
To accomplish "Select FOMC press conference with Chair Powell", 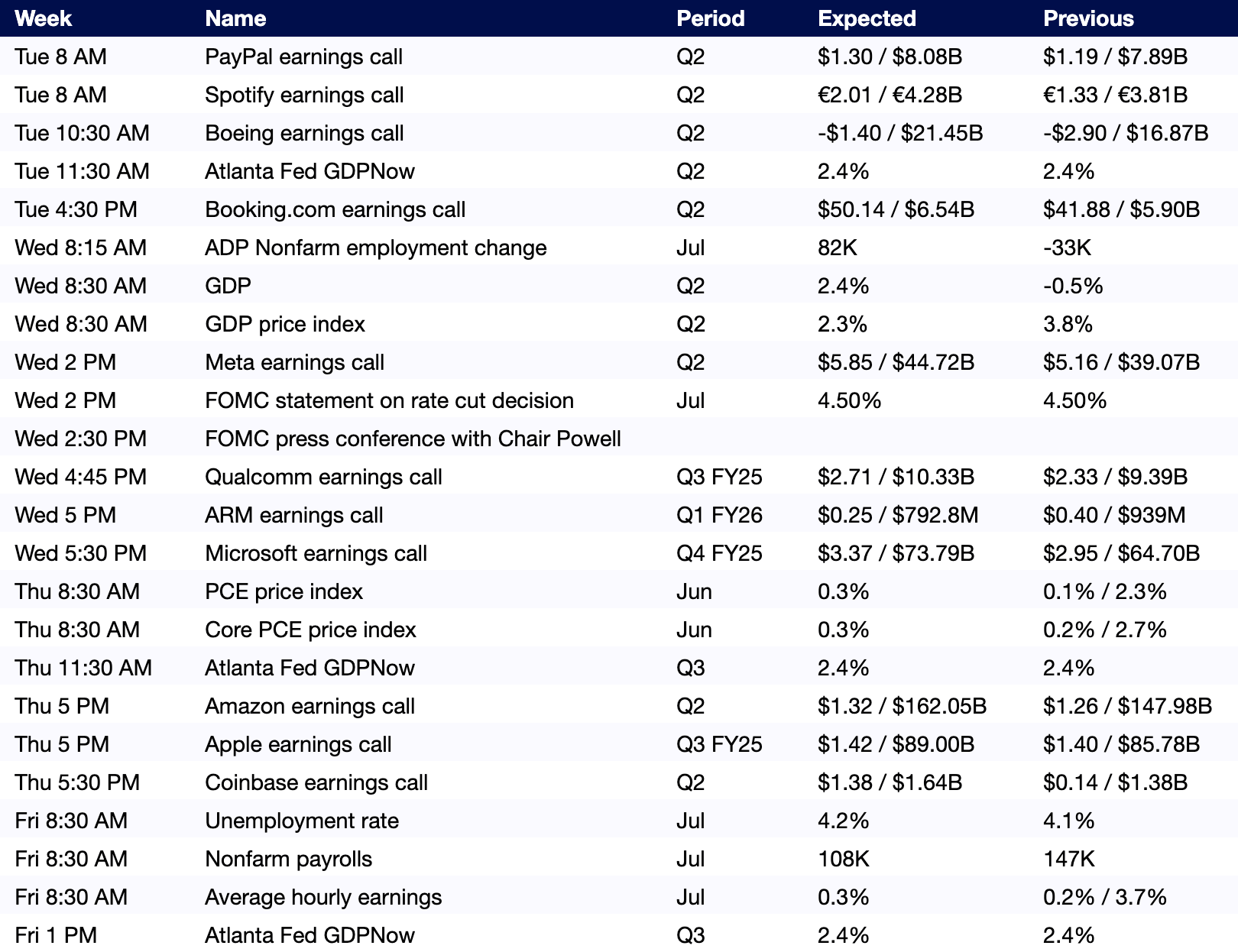I will (413, 439).
